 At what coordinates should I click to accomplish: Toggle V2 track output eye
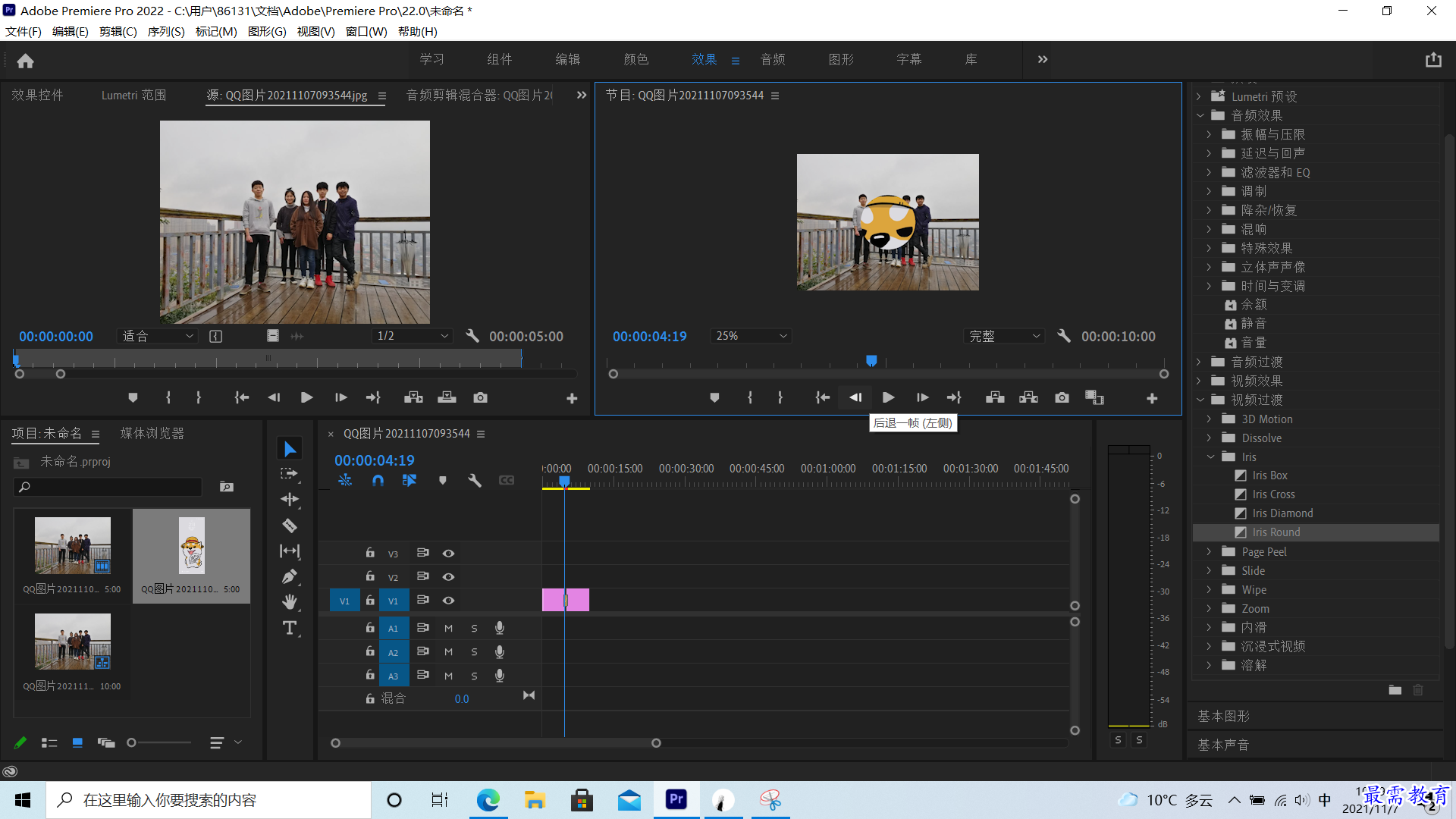448,577
